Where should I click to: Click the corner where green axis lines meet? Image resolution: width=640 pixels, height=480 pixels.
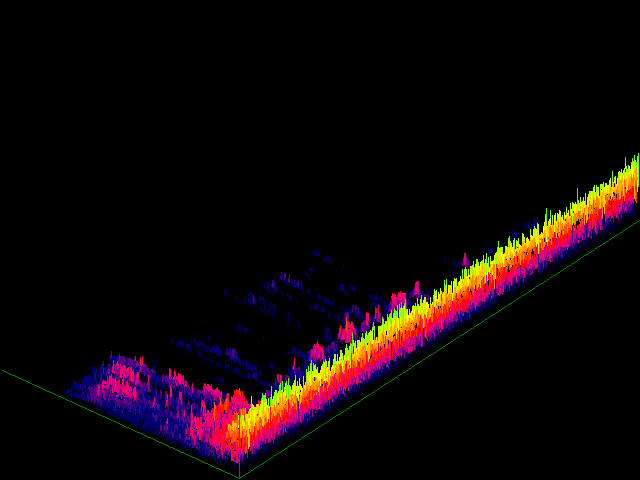tap(239, 478)
